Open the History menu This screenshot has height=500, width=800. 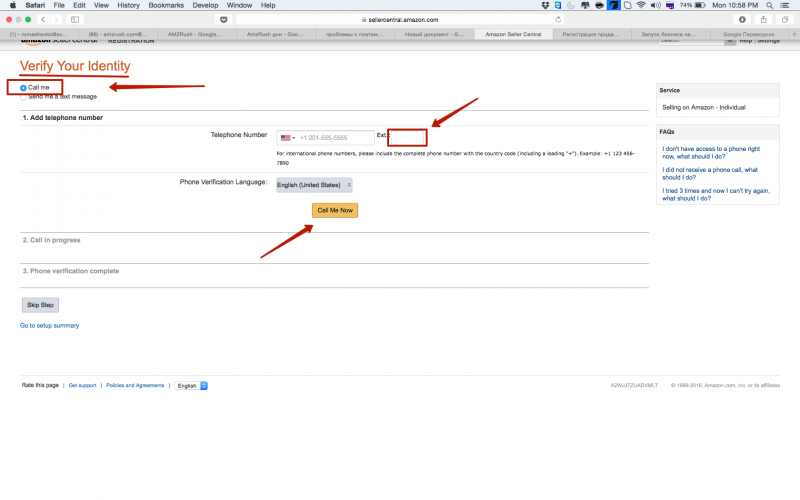(128, 5)
